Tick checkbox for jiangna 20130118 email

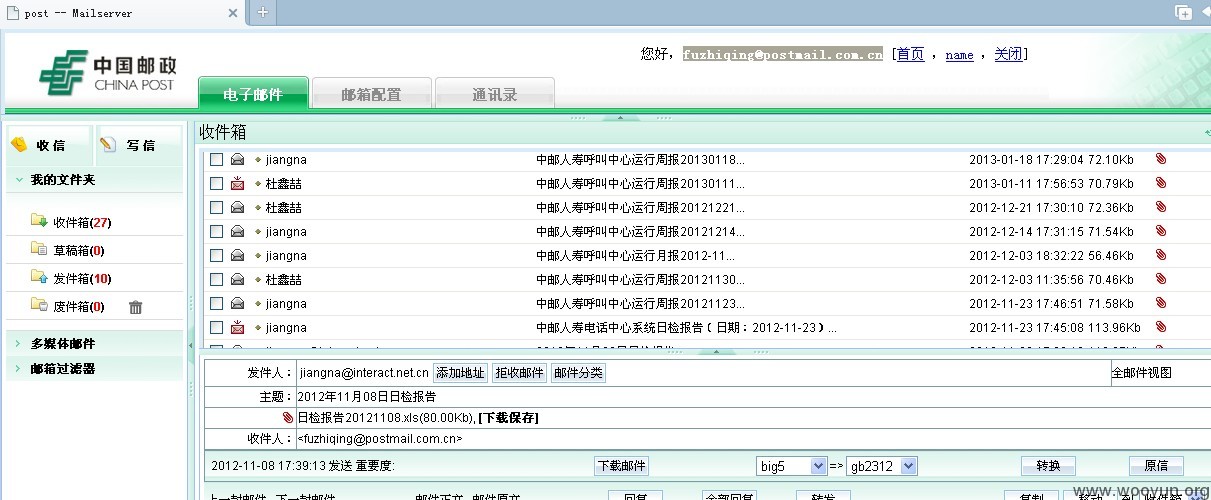[x=216, y=159]
